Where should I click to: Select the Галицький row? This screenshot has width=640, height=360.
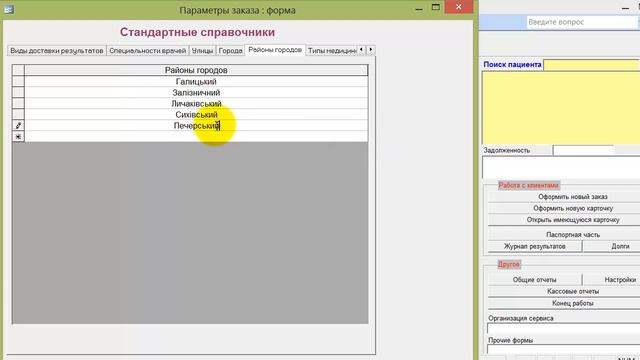pos(196,82)
